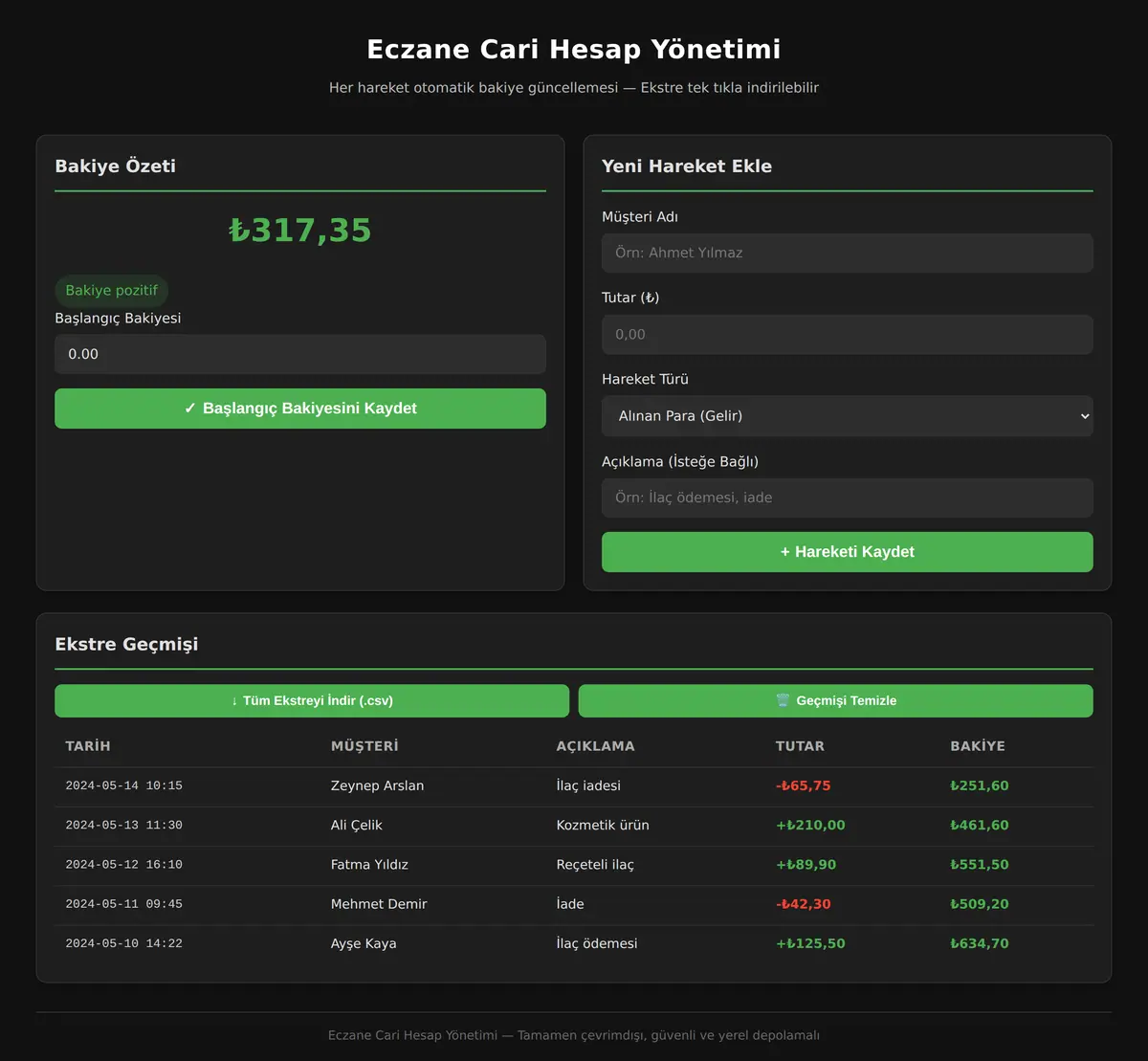
Task: Focus the Müşteri Adı input field
Action: coord(848,254)
